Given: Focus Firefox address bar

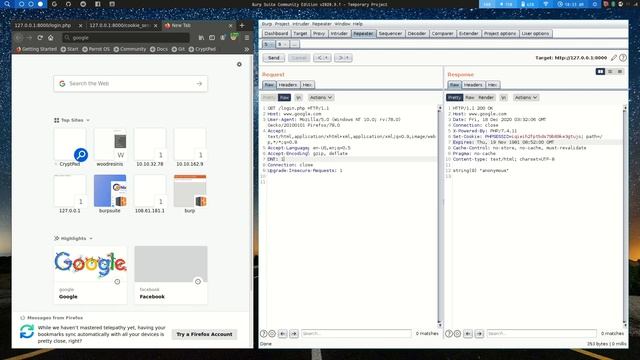Looking at the screenshot, I should click(126, 38).
